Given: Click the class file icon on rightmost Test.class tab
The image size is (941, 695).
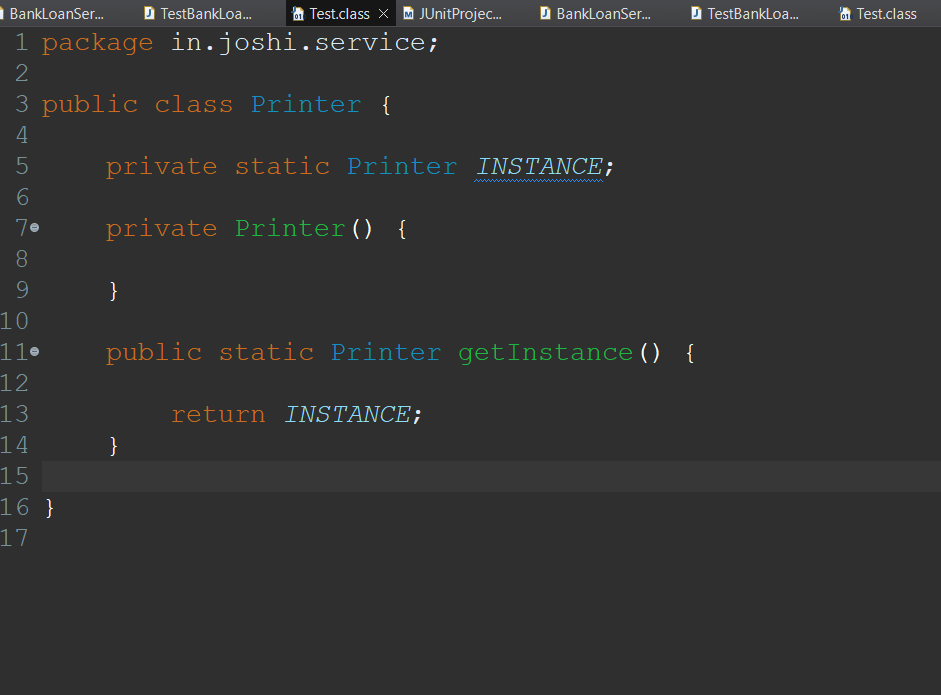Looking at the screenshot, I should pos(845,14).
